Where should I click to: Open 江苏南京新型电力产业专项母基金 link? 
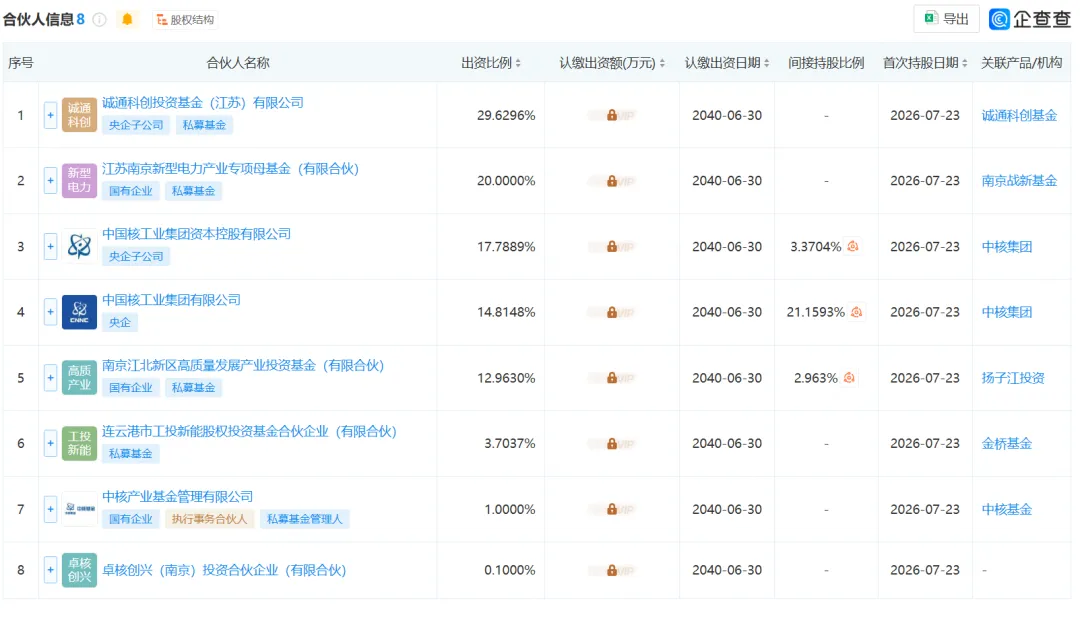pyautogui.click(x=230, y=169)
